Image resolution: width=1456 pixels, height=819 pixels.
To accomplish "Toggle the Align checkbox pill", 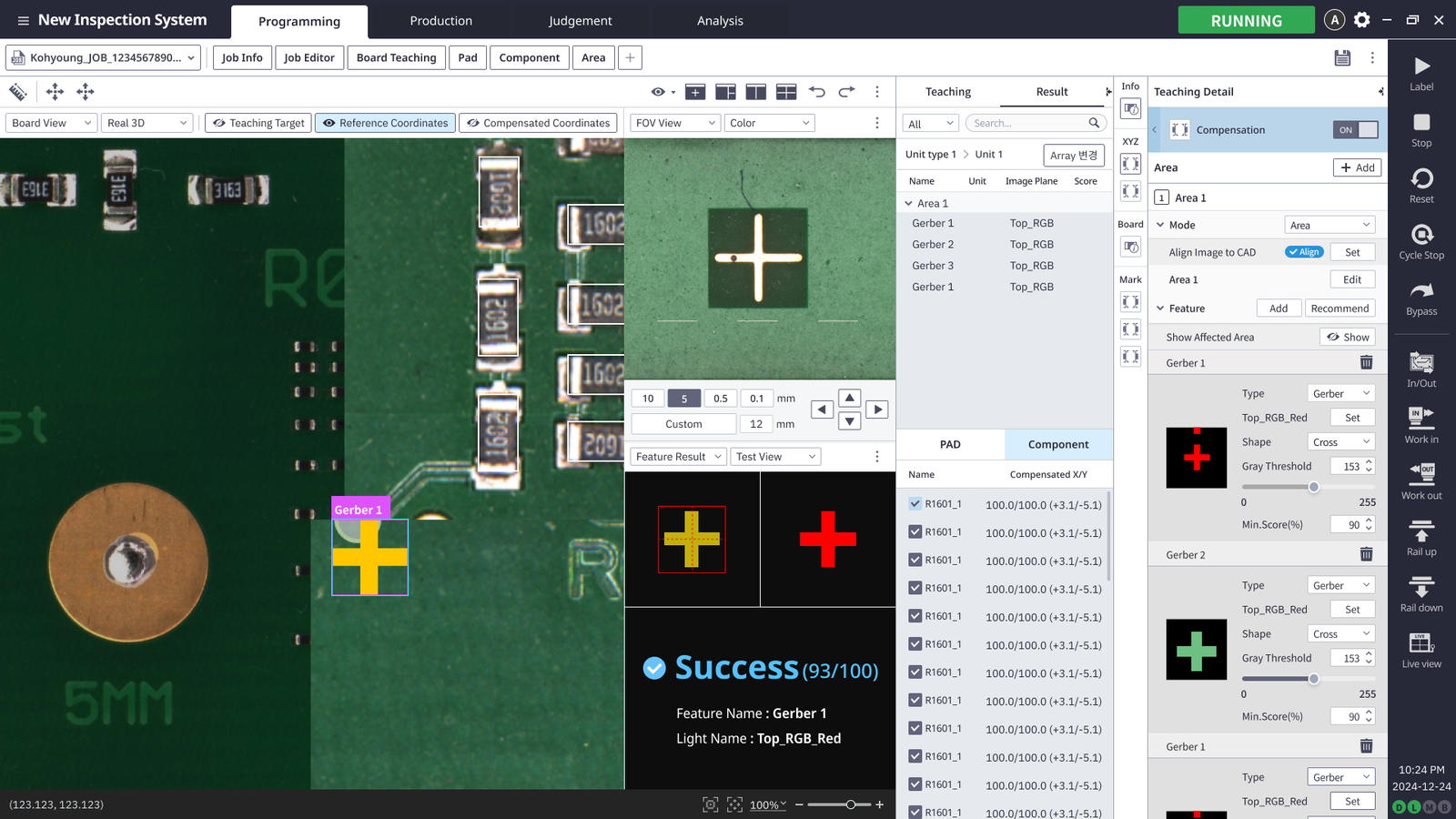I will 1304,252.
